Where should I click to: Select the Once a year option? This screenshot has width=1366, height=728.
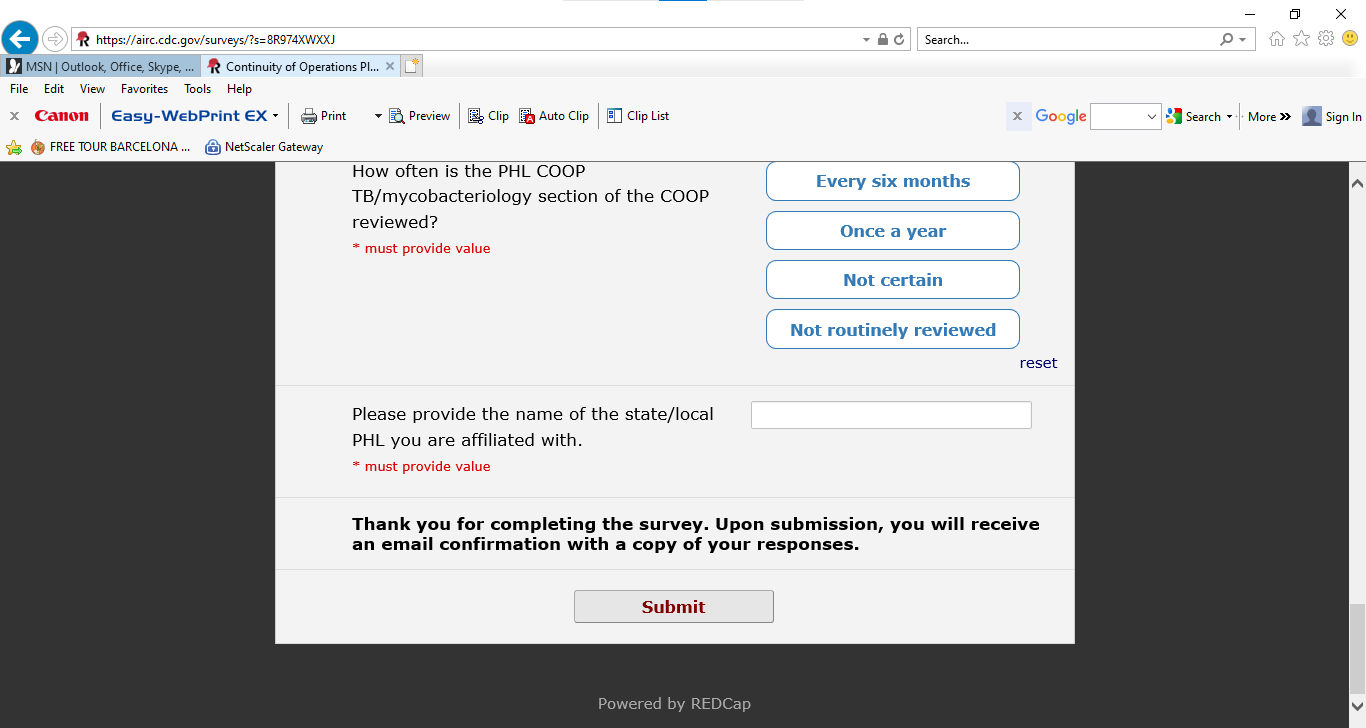point(893,231)
